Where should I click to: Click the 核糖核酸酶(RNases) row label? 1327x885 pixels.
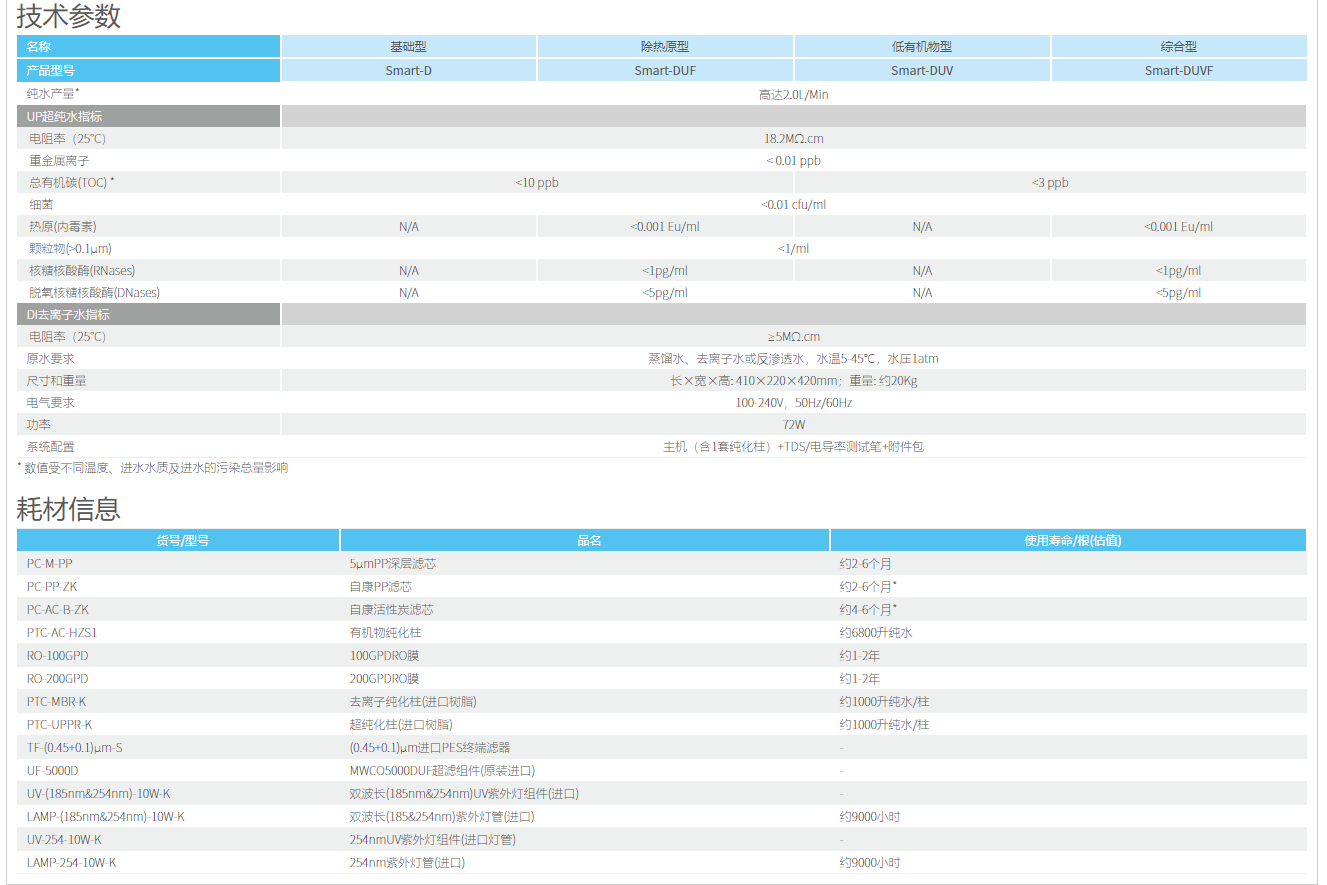tap(82, 271)
